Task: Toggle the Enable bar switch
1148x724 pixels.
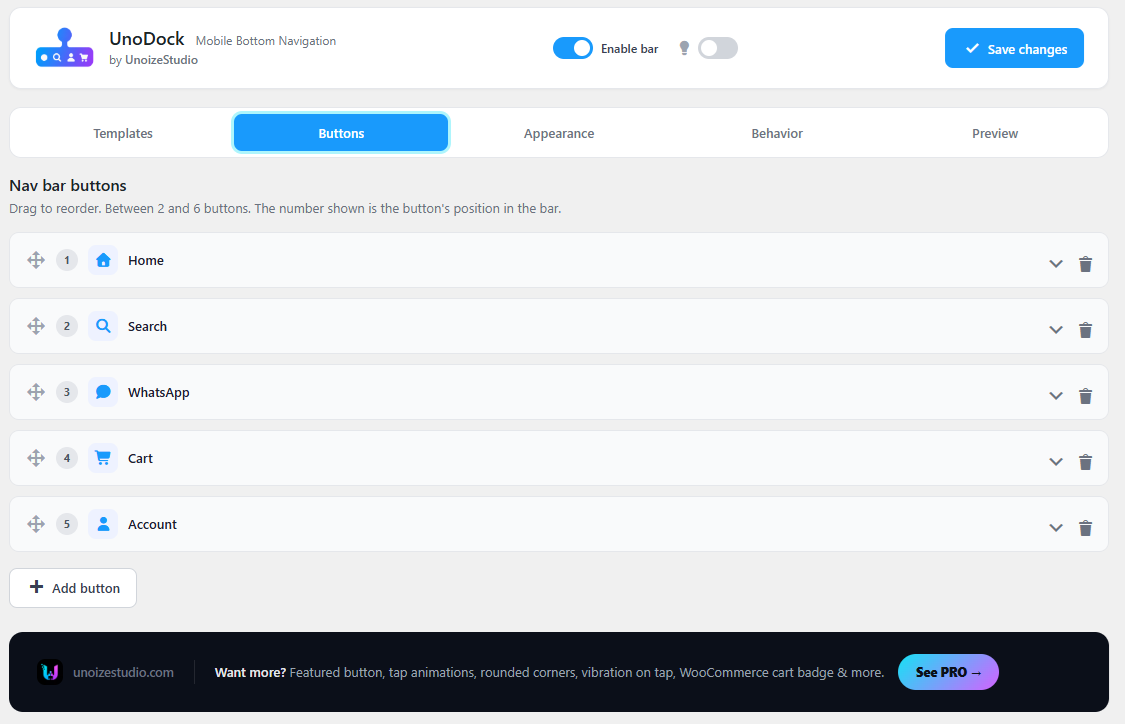Action: click(573, 48)
